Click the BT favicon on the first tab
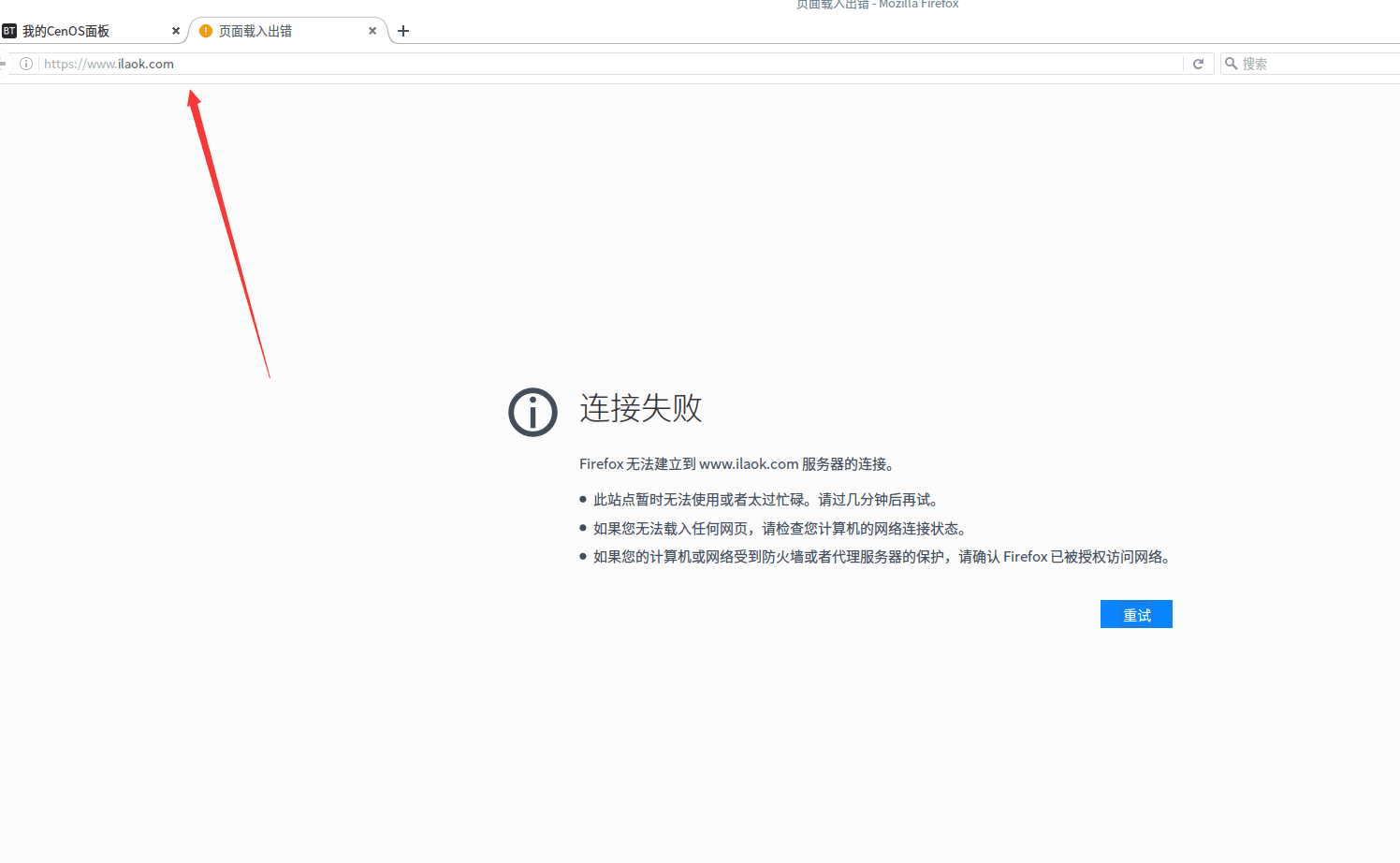The height and width of the screenshot is (863, 1400). [9, 31]
